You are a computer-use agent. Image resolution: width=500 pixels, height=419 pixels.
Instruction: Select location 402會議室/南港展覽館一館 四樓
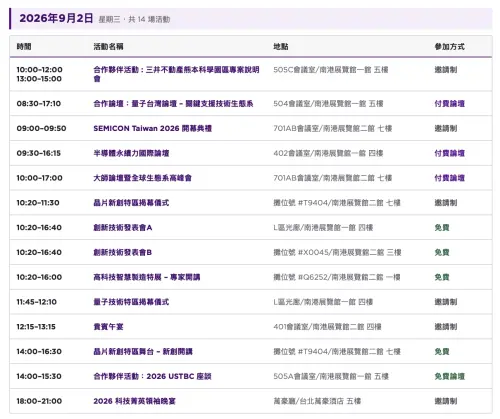tap(328, 153)
